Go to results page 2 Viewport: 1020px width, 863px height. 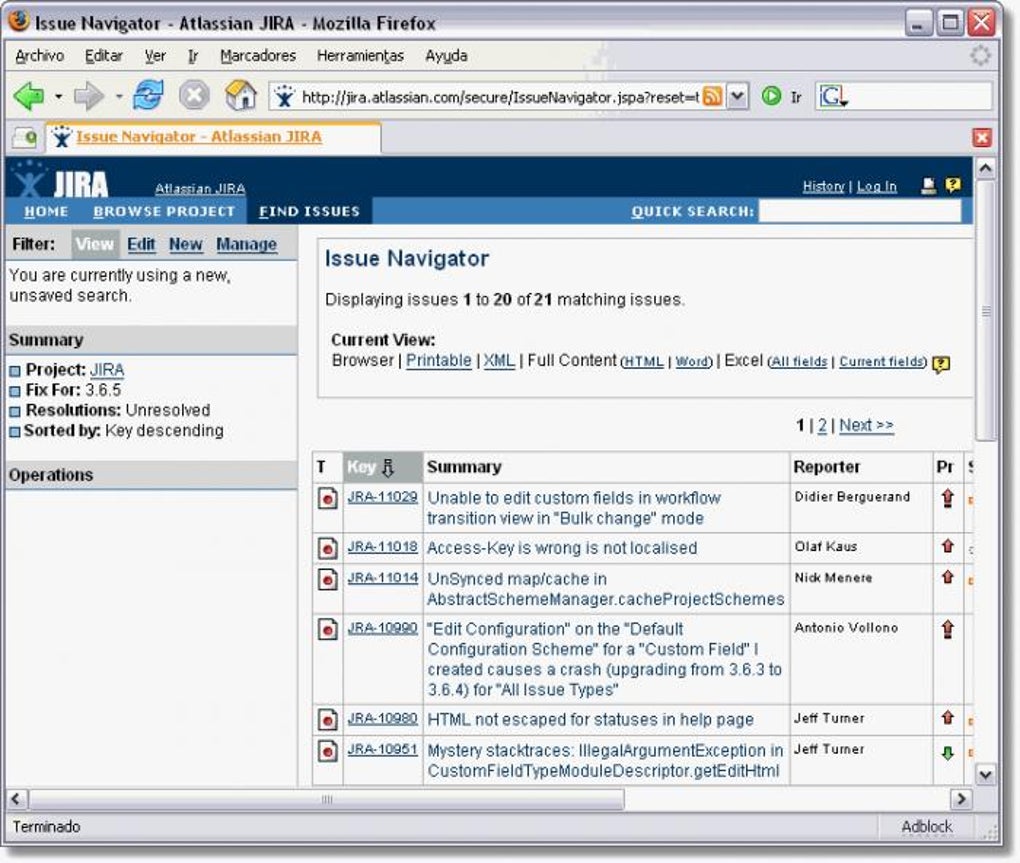coord(822,425)
